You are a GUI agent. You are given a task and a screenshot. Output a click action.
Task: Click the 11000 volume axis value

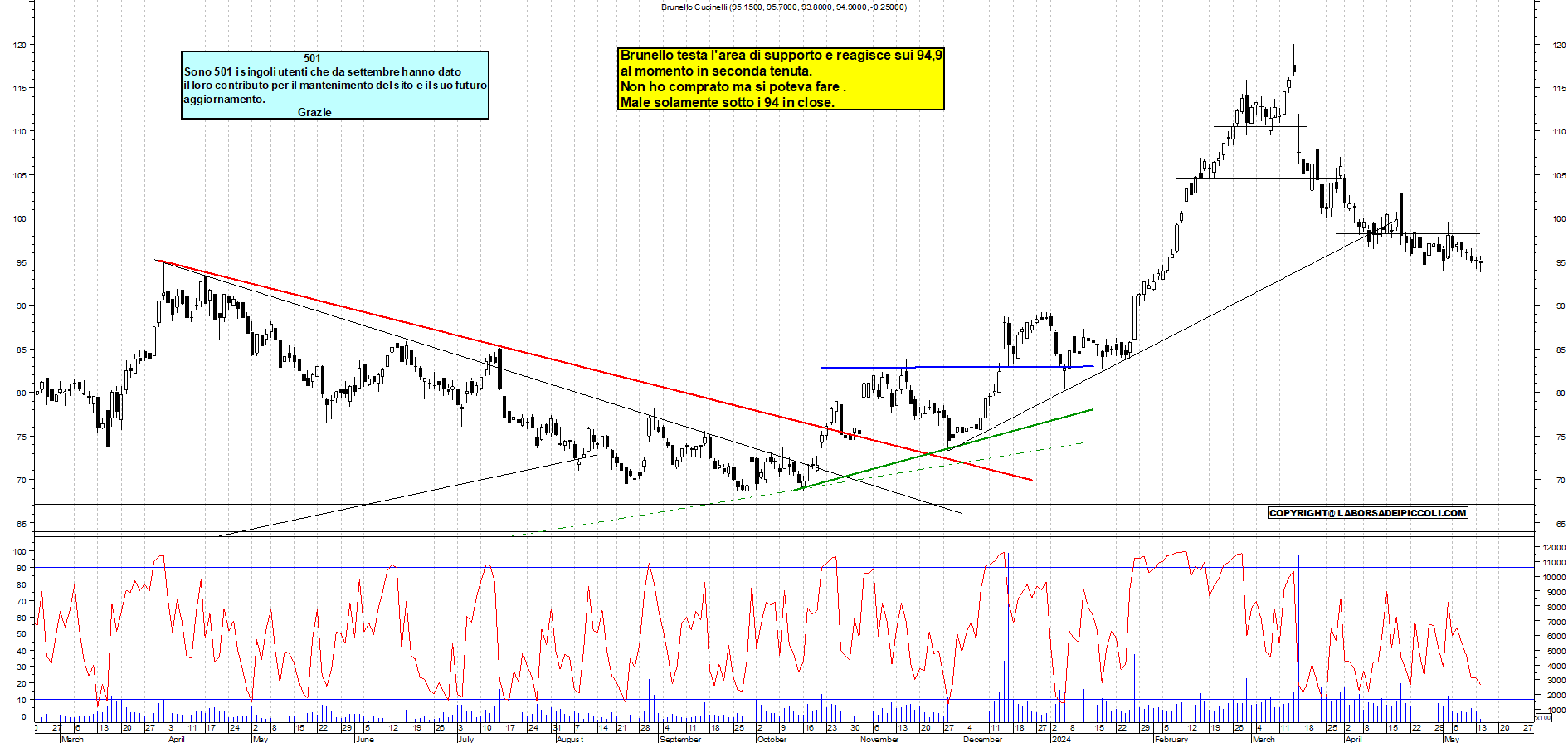point(1554,562)
